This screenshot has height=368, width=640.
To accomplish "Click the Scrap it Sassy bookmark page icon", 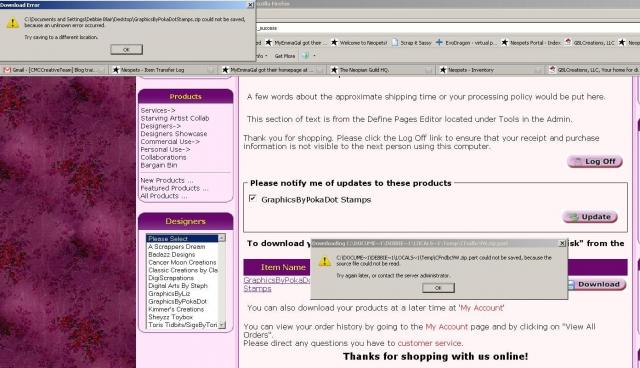I will tap(395, 42).
